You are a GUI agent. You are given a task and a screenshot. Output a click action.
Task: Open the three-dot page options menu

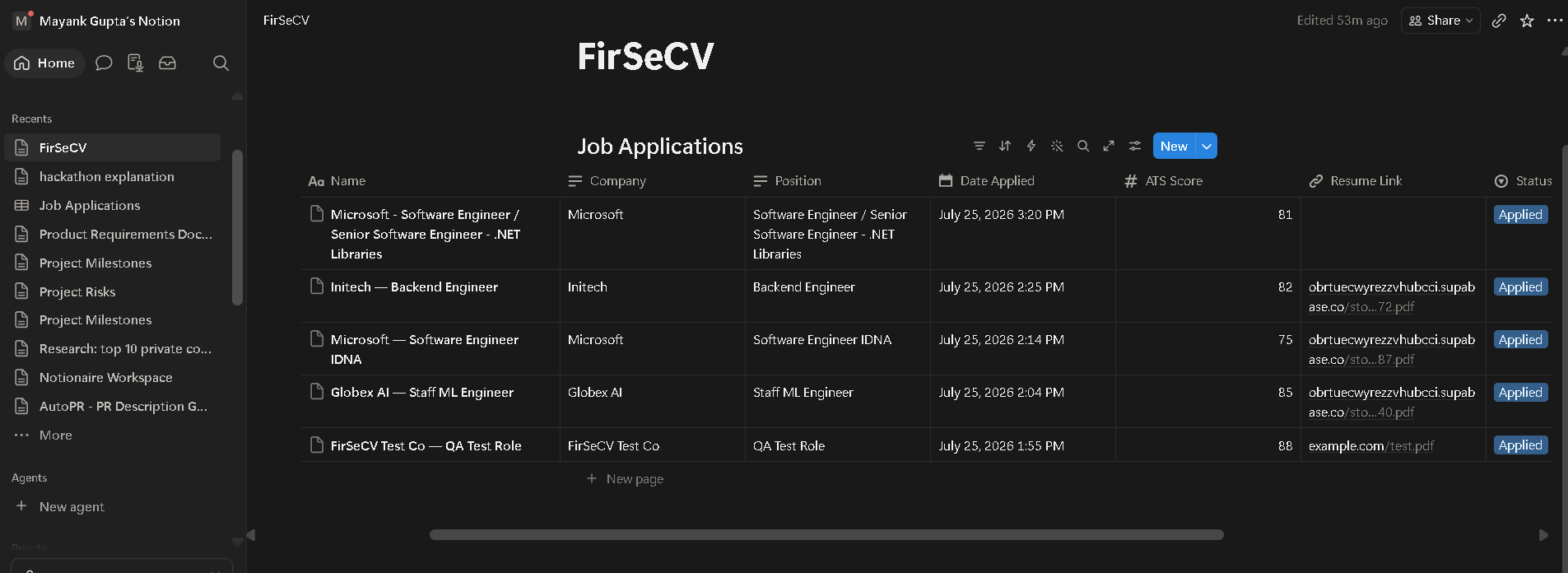(1555, 21)
